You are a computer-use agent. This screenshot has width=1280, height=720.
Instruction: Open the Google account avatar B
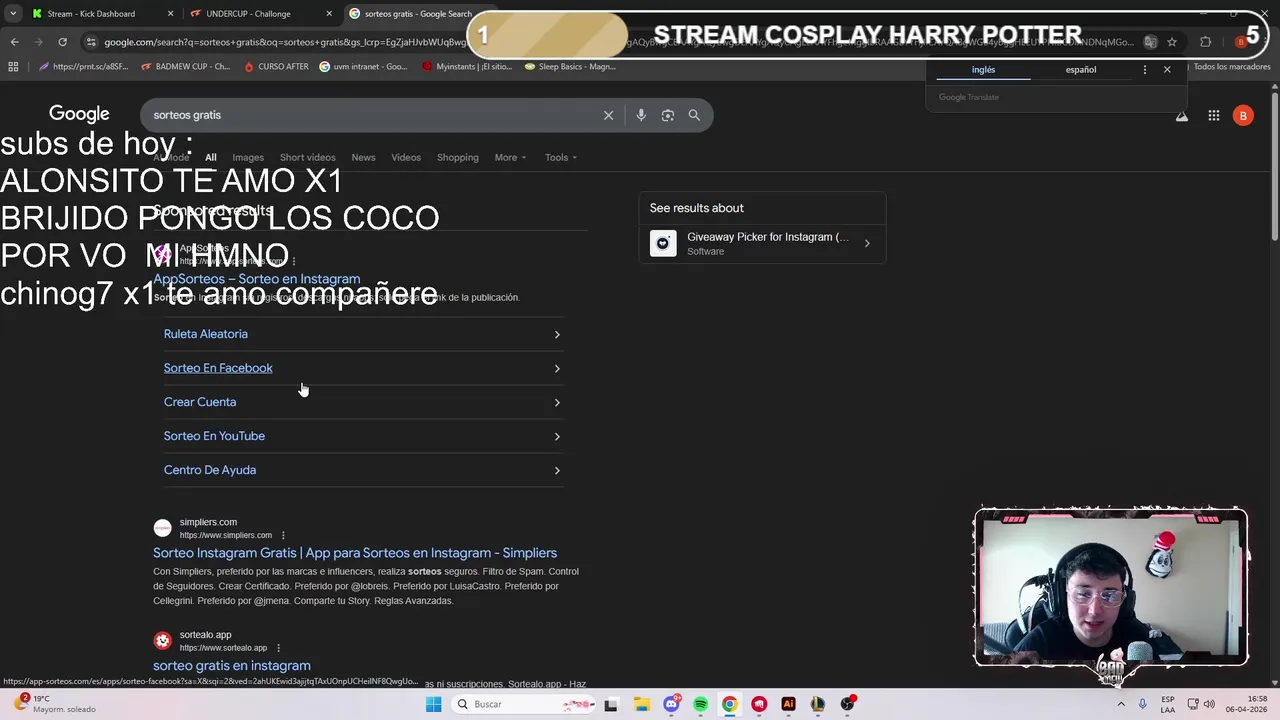click(x=1243, y=116)
